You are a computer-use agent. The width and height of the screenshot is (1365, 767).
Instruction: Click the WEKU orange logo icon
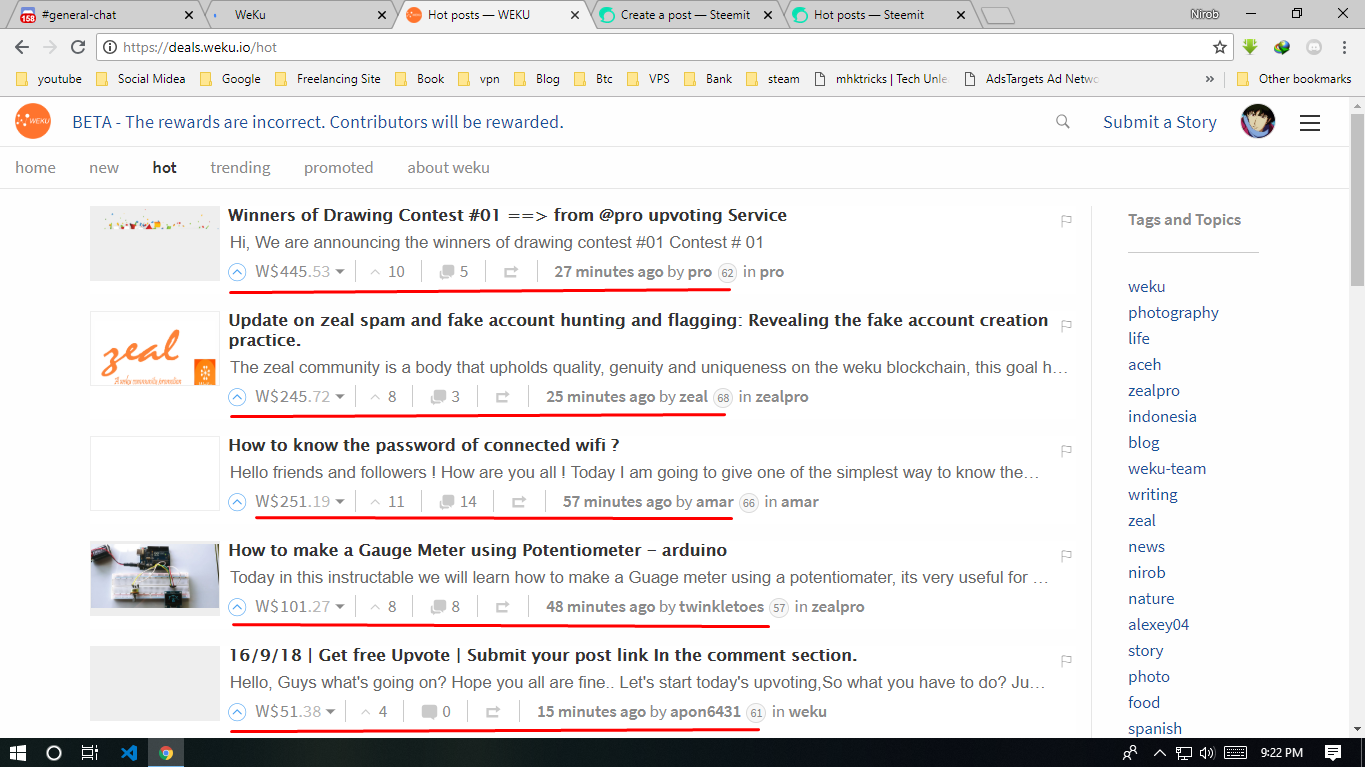[x=33, y=121]
